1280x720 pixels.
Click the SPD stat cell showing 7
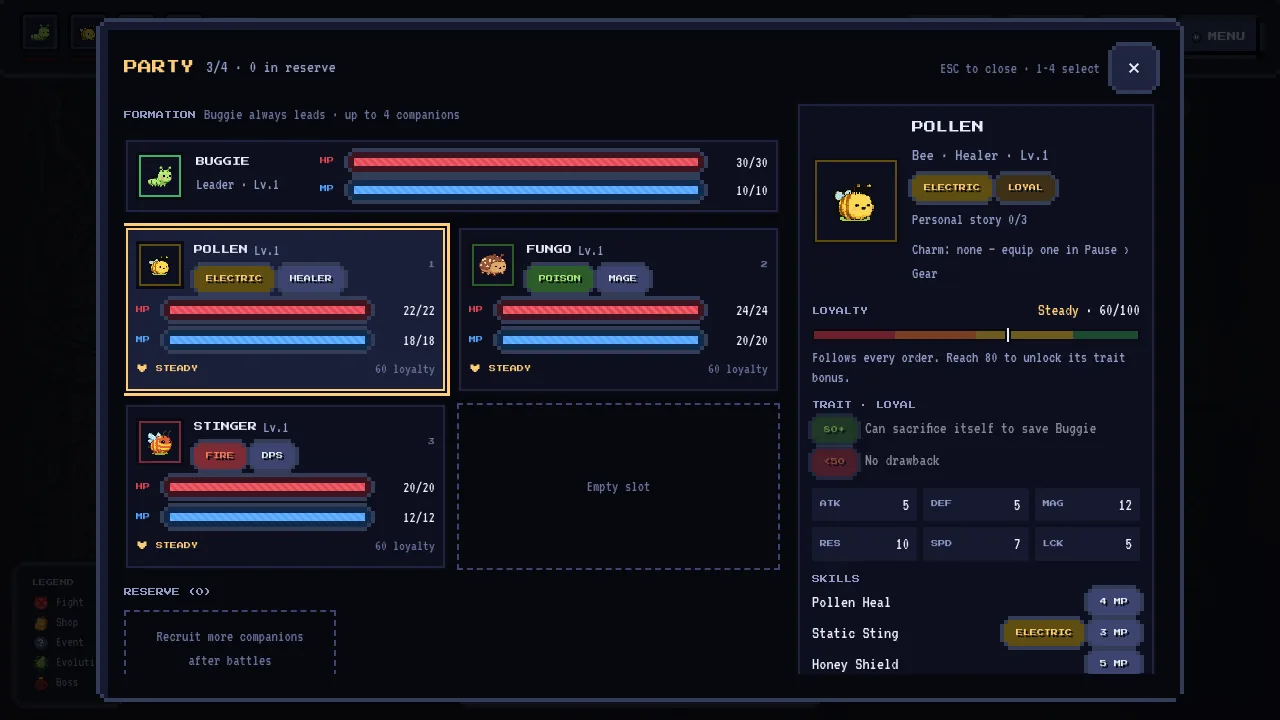coord(975,544)
